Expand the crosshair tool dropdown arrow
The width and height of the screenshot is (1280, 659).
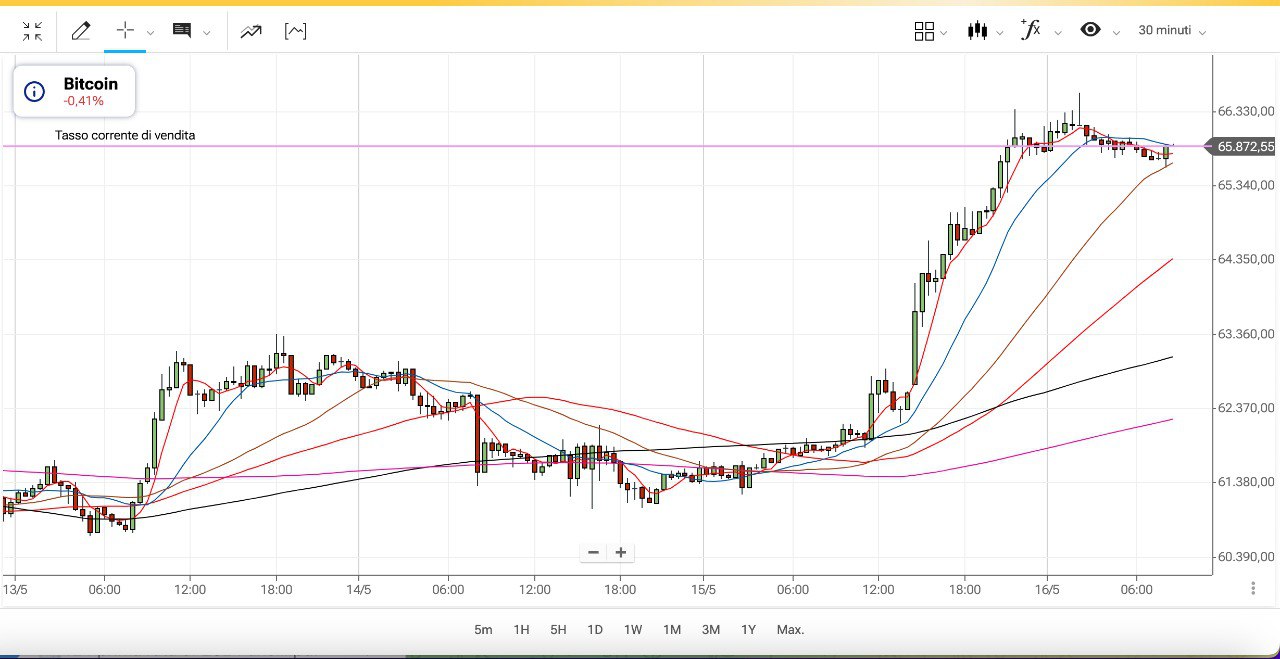click(151, 33)
